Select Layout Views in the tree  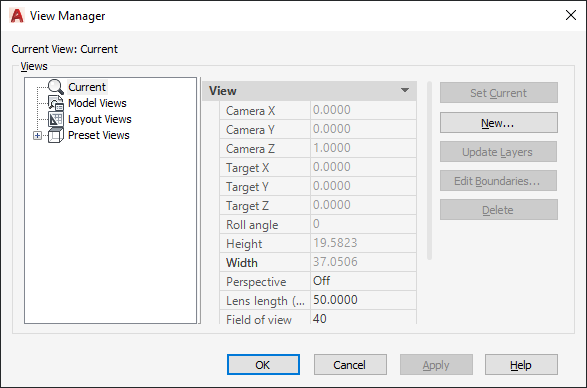click(x=100, y=119)
